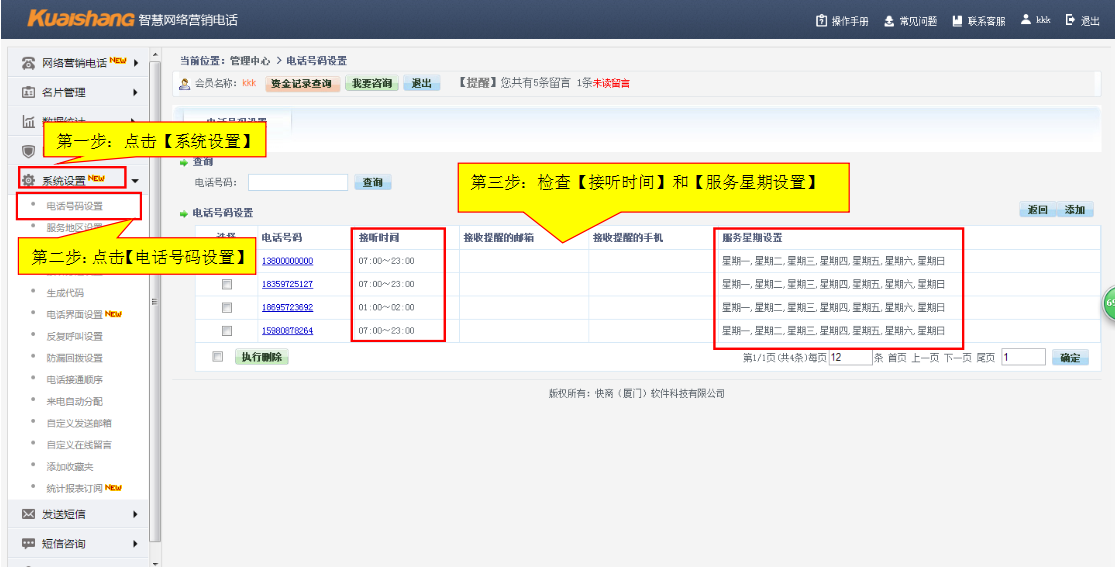
Task: Check the select-all box beside 执行删除
Action: point(218,356)
